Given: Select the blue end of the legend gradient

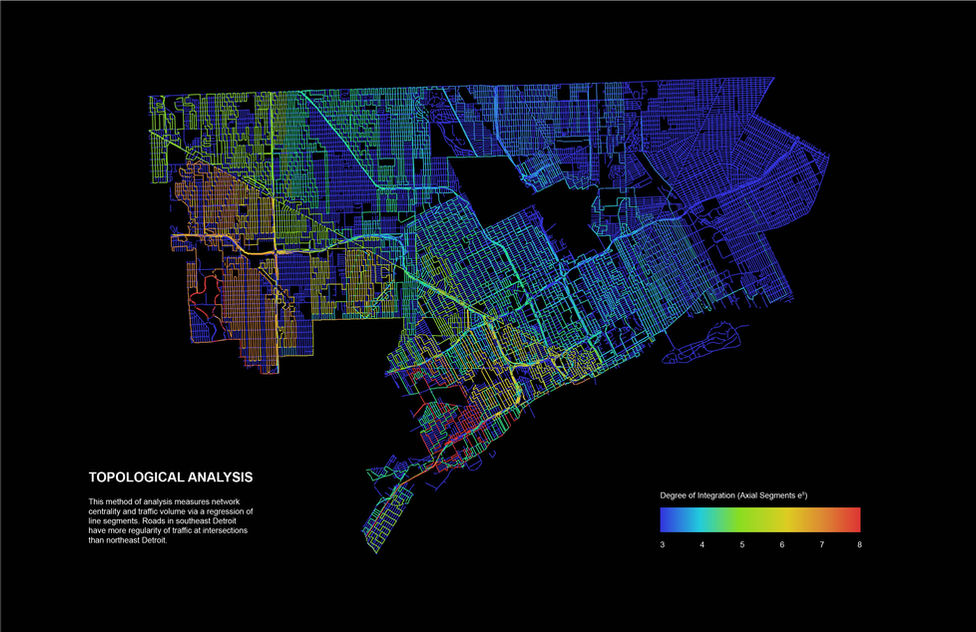Looking at the screenshot, I should (x=669, y=519).
